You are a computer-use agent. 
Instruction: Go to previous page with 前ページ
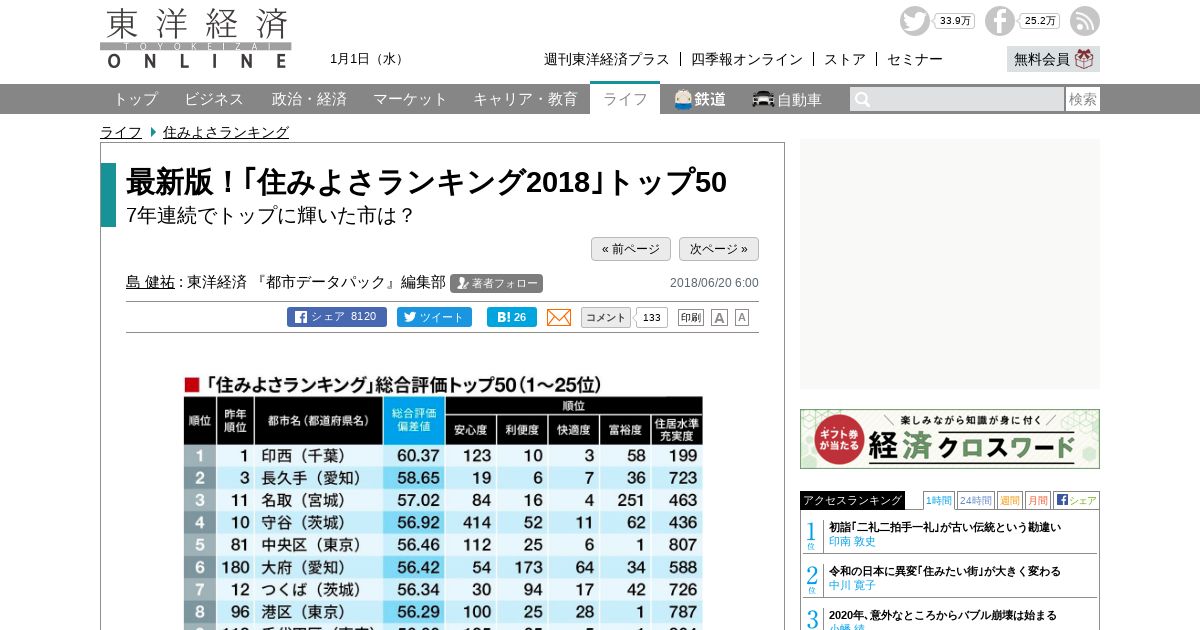pos(631,249)
